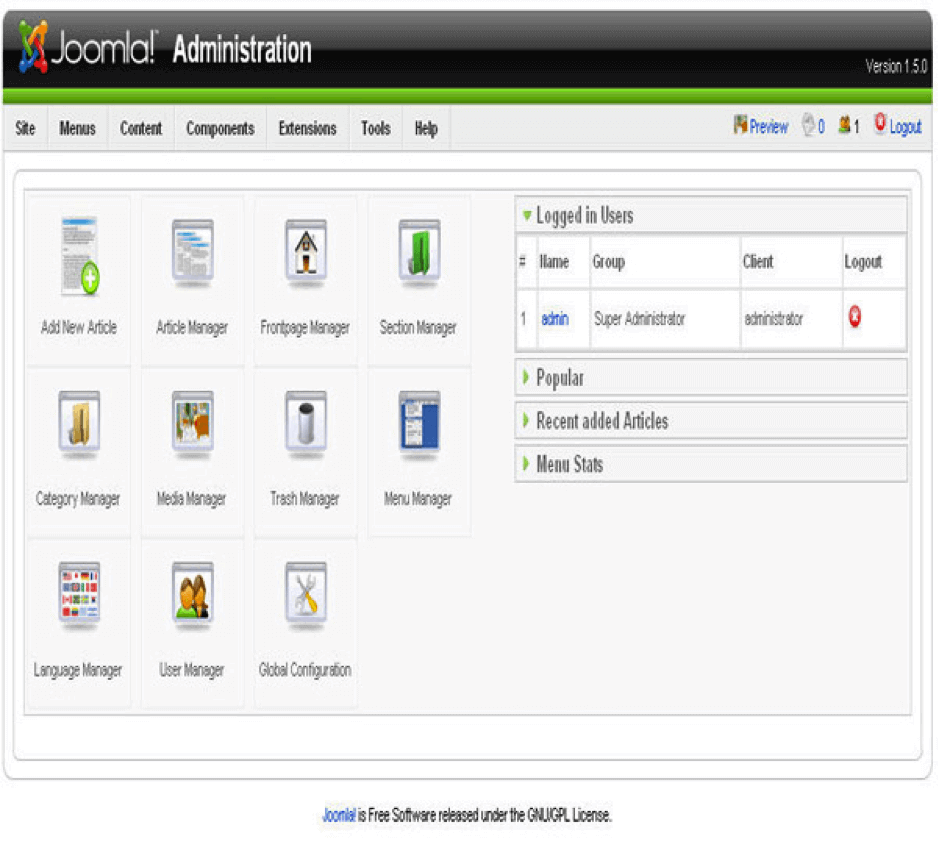Expand the Popular panel
The height and width of the screenshot is (843, 940).
click(x=710, y=378)
